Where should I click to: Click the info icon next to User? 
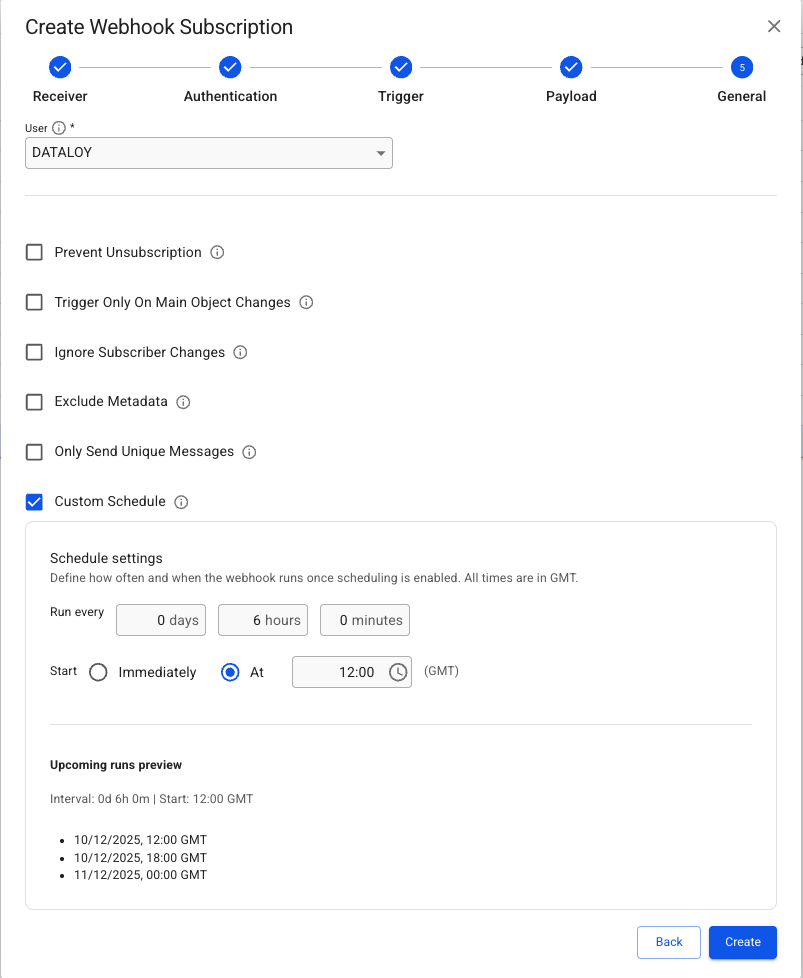pyautogui.click(x=59, y=128)
